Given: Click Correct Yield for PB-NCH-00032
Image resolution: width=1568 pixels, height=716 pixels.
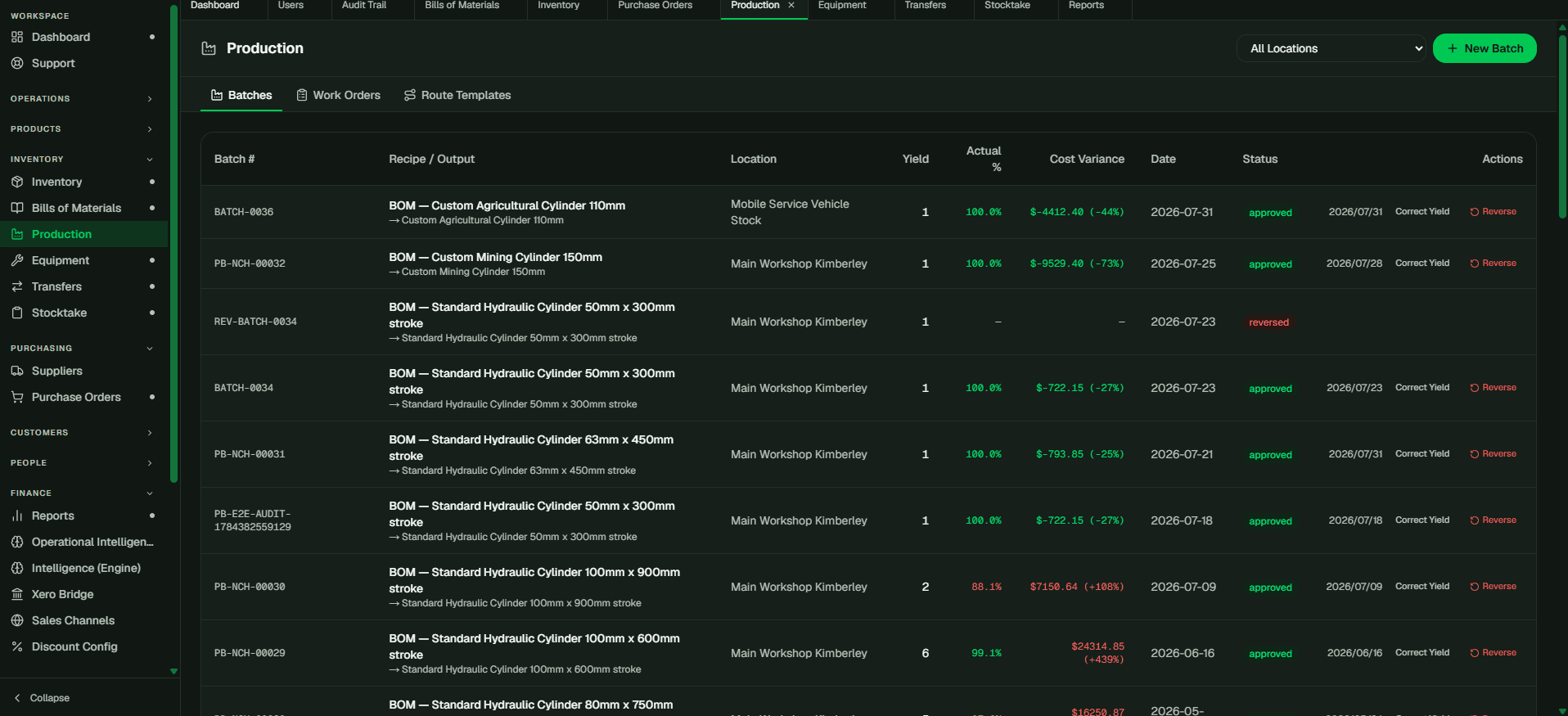Looking at the screenshot, I should [1422, 263].
